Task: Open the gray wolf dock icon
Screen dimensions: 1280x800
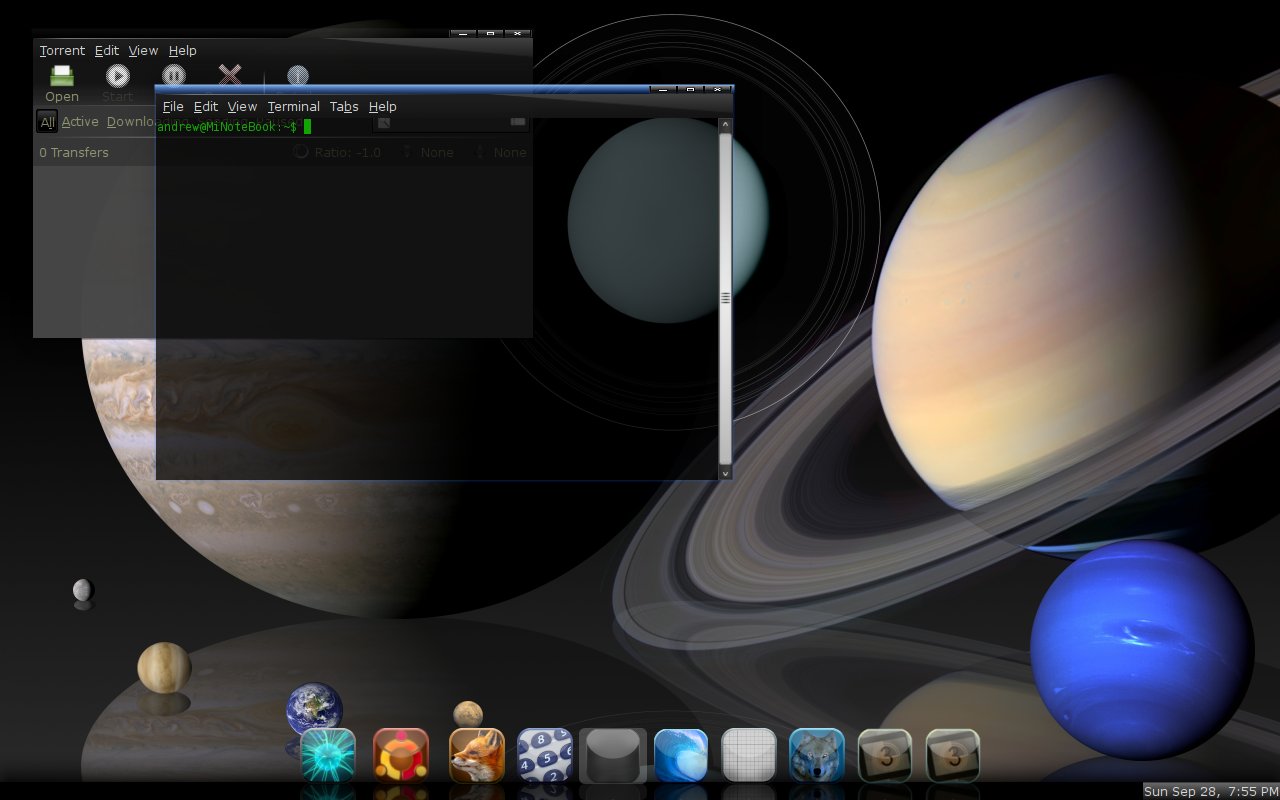Action: 817,755
